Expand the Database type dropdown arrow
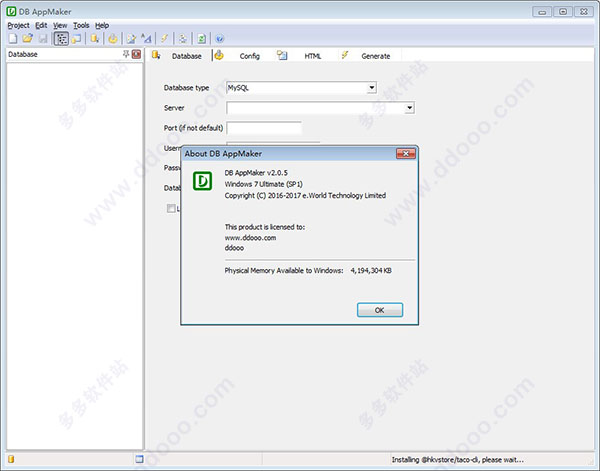 [x=371, y=88]
